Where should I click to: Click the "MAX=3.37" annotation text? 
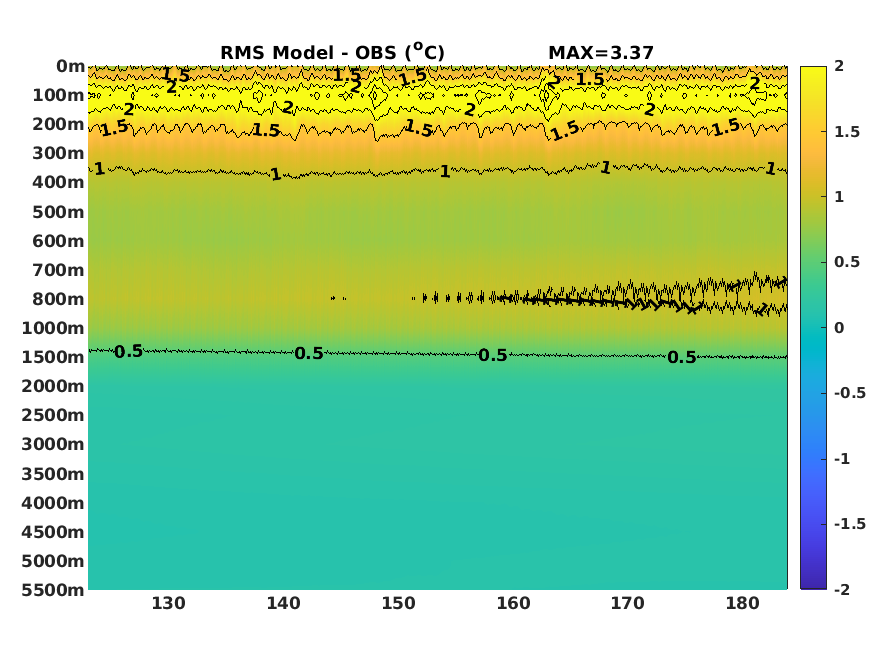[x=601, y=53]
